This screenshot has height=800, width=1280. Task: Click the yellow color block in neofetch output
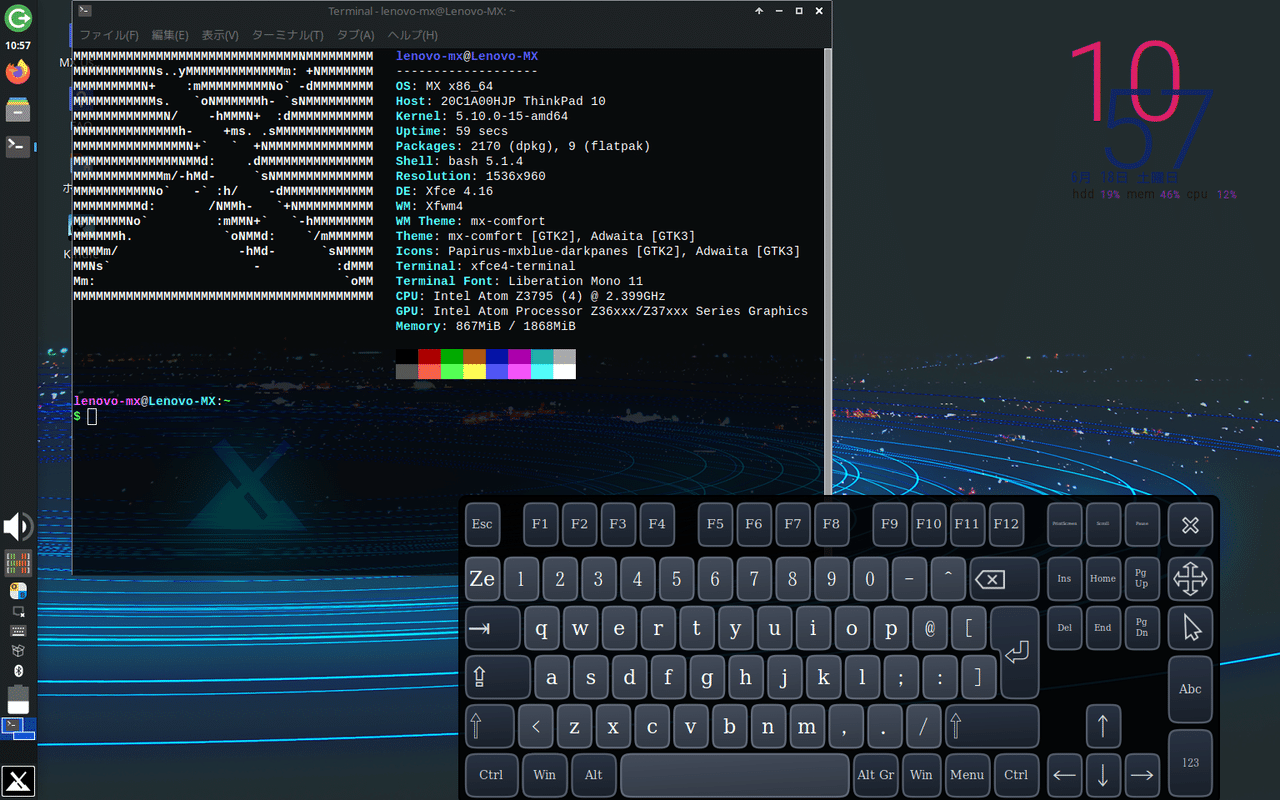pyautogui.click(x=474, y=371)
